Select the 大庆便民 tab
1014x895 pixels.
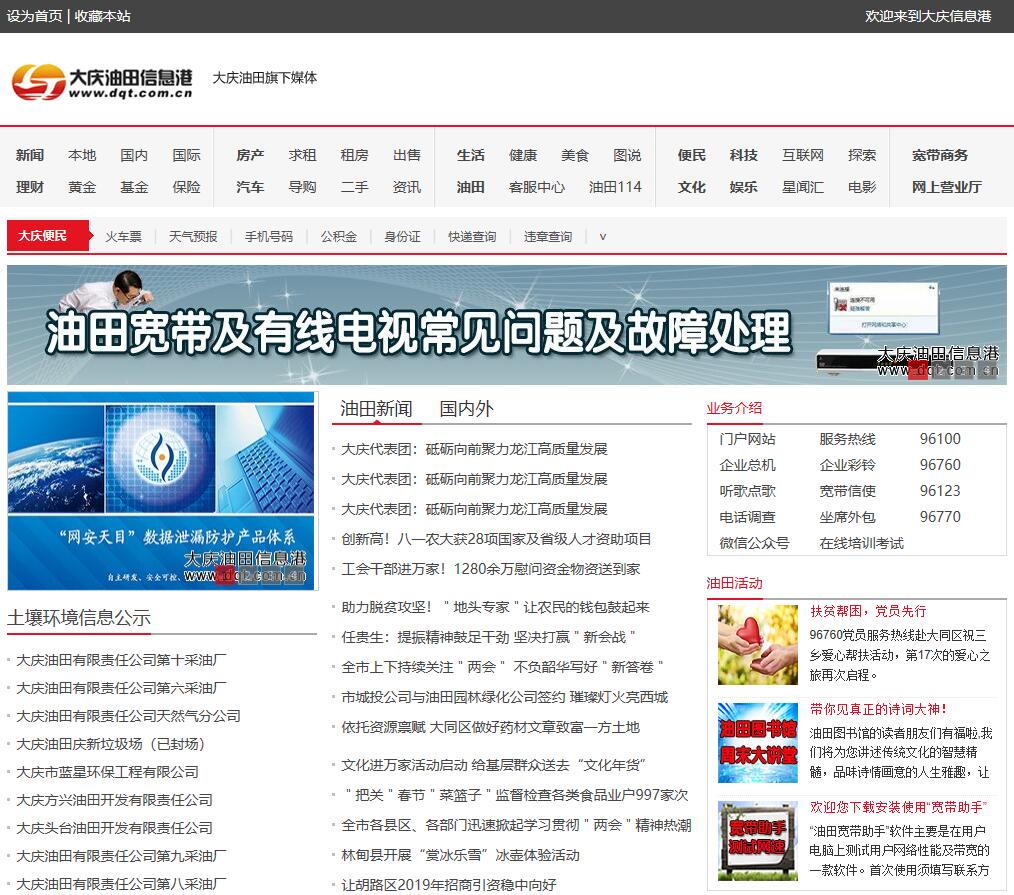47,235
